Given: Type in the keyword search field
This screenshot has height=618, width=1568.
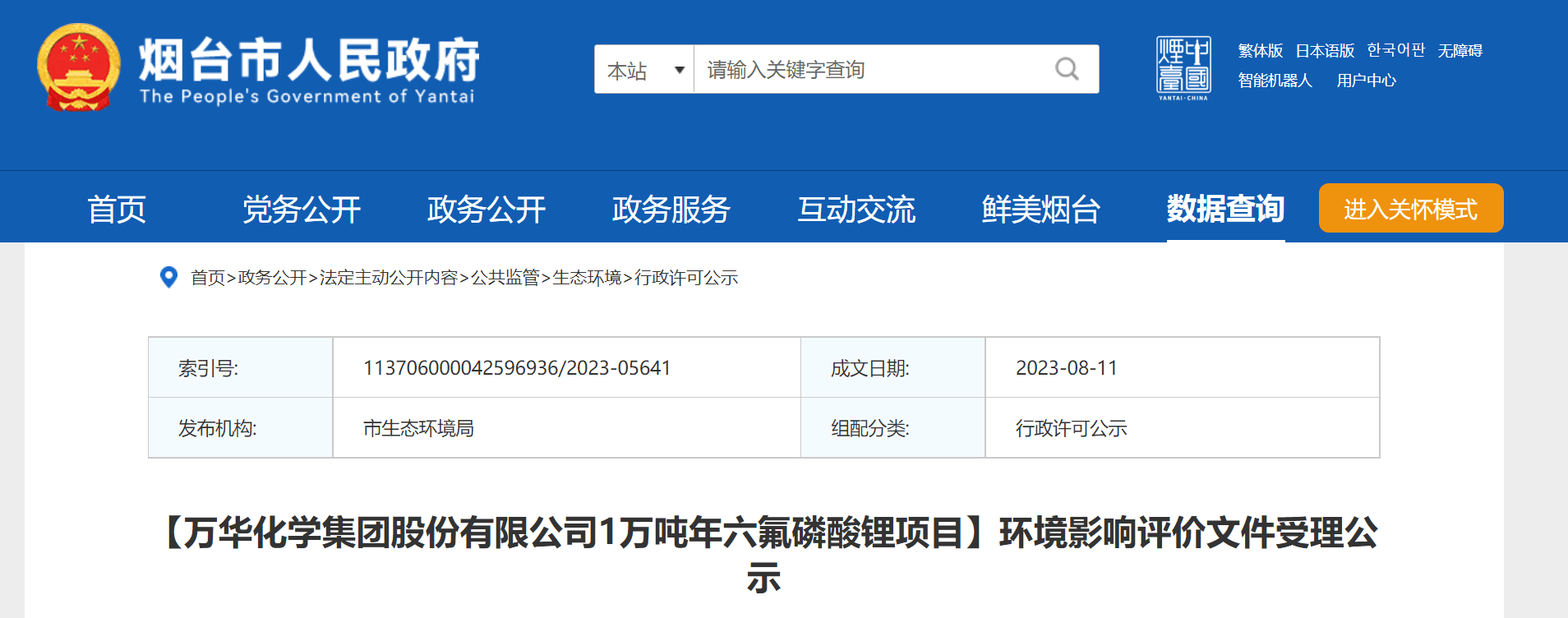Looking at the screenshot, I should click(x=871, y=70).
